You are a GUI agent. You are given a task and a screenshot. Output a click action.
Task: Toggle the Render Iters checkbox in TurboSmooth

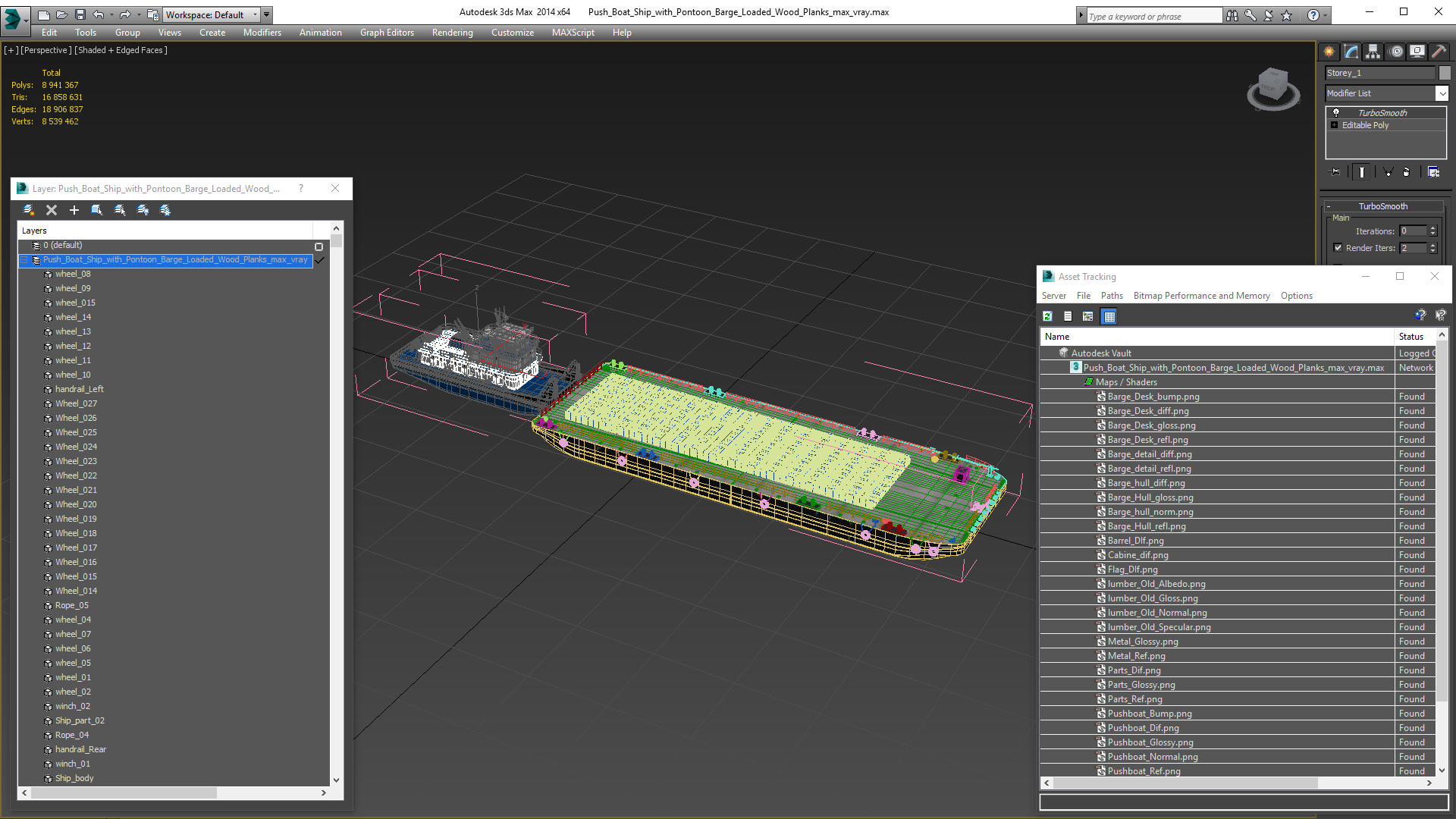1338,248
